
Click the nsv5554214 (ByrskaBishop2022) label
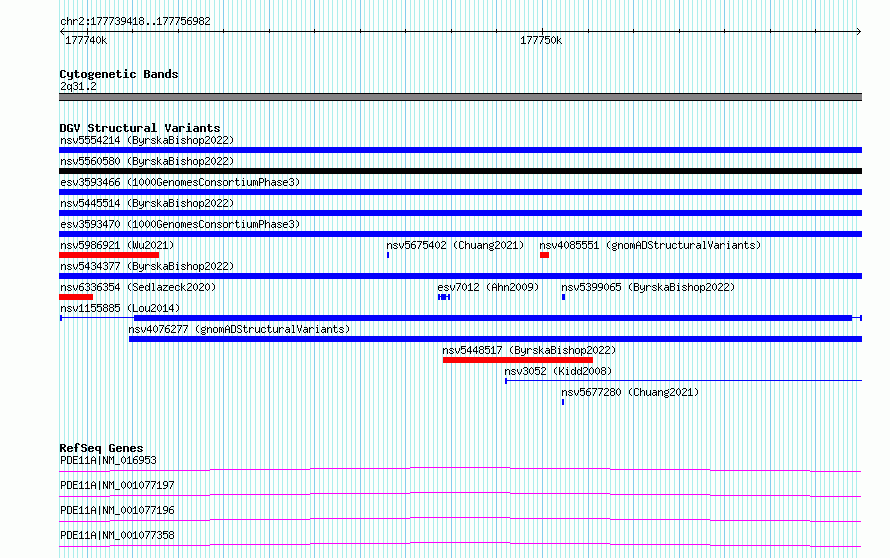(147, 140)
